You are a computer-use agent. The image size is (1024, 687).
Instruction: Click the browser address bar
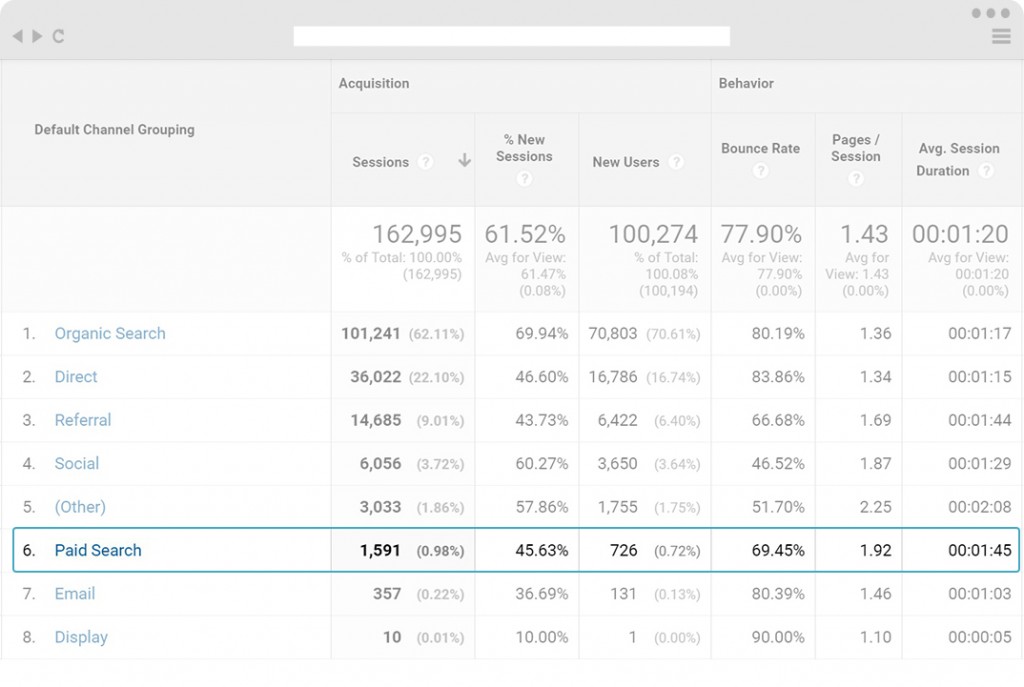[x=511, y=36]
